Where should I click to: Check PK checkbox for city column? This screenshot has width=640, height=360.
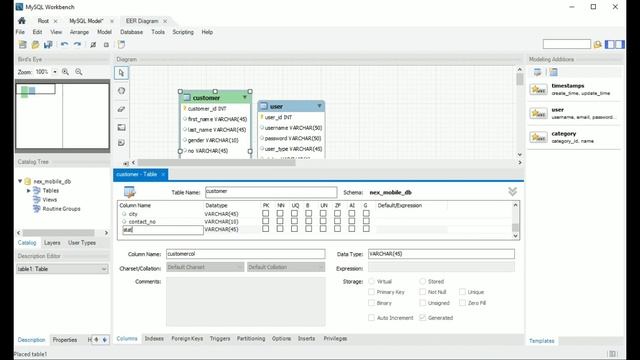point(266,213)
